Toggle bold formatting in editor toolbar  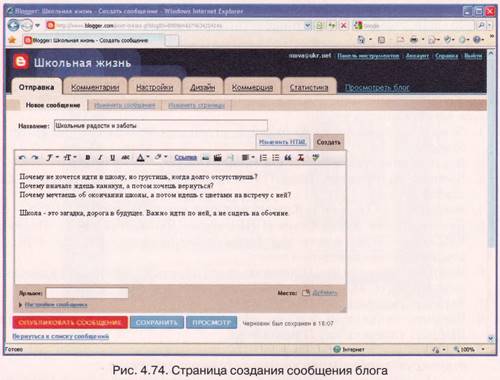click(88, 157)
